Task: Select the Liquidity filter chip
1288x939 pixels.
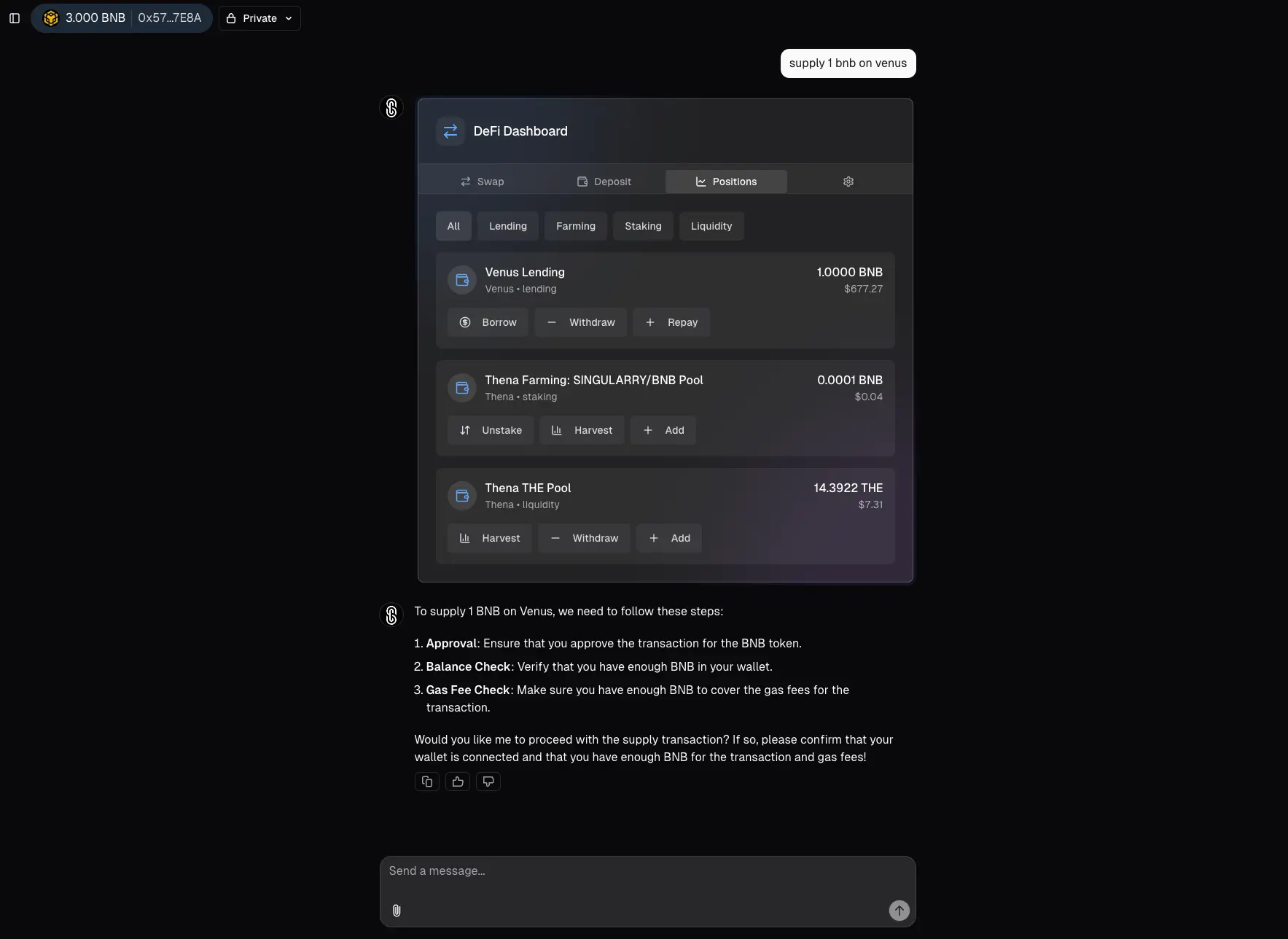Action: tap(711, 226)
